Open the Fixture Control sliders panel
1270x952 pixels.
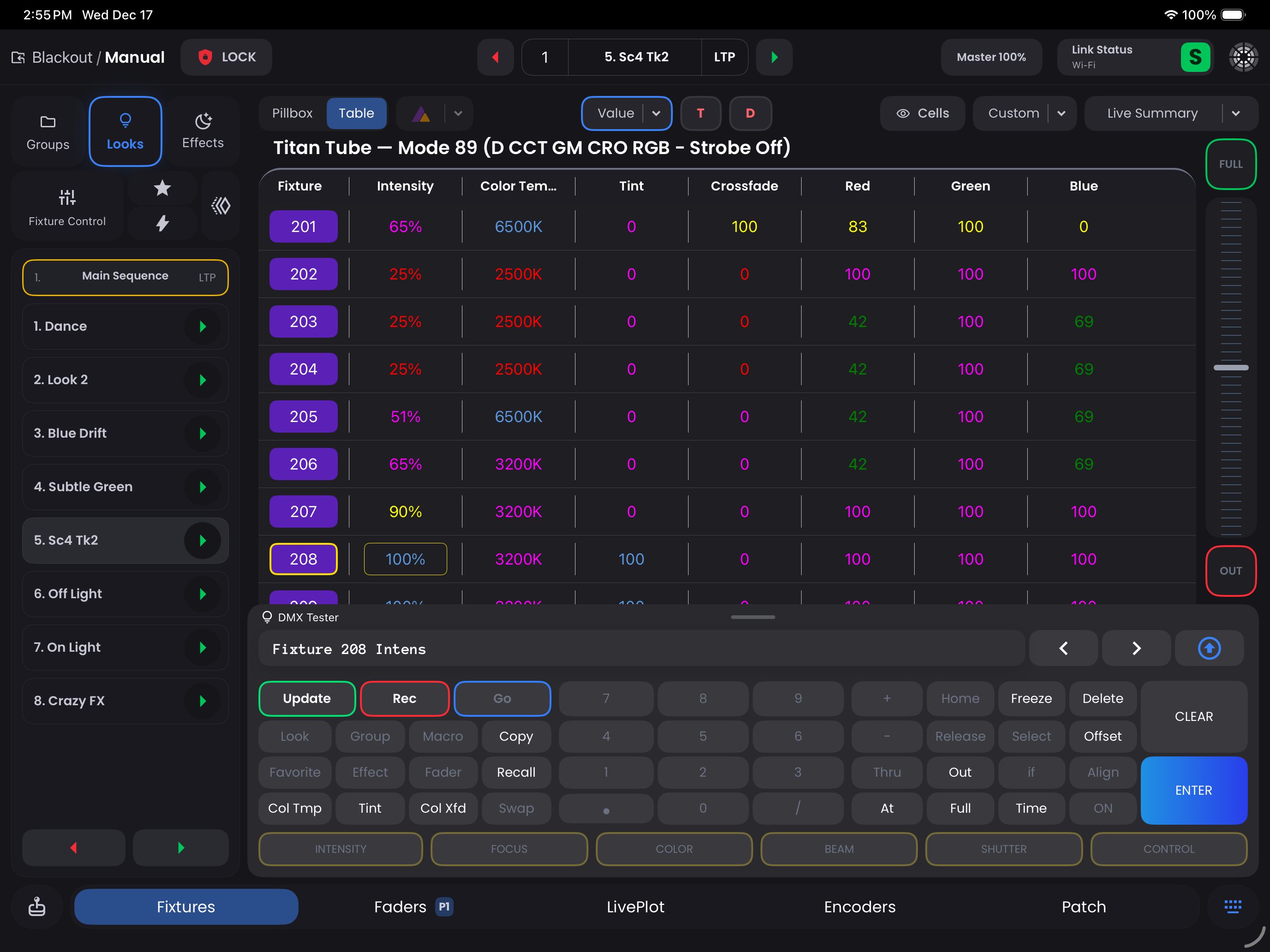tap(67, 206)
